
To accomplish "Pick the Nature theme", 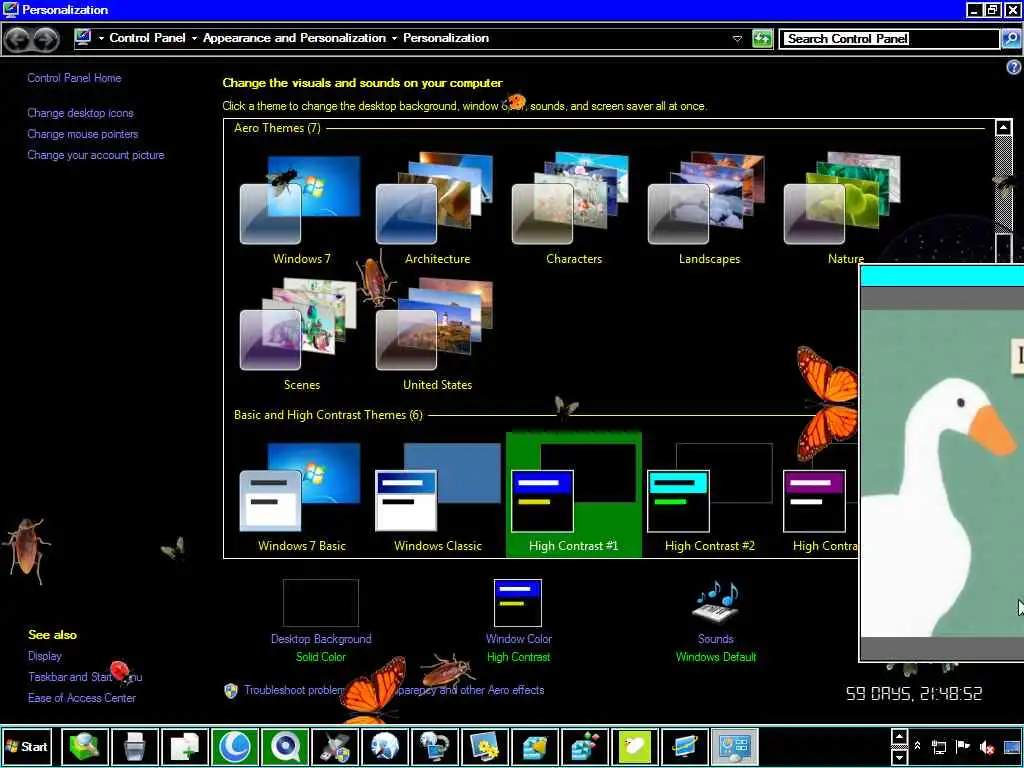I will (x=844, y=208).
